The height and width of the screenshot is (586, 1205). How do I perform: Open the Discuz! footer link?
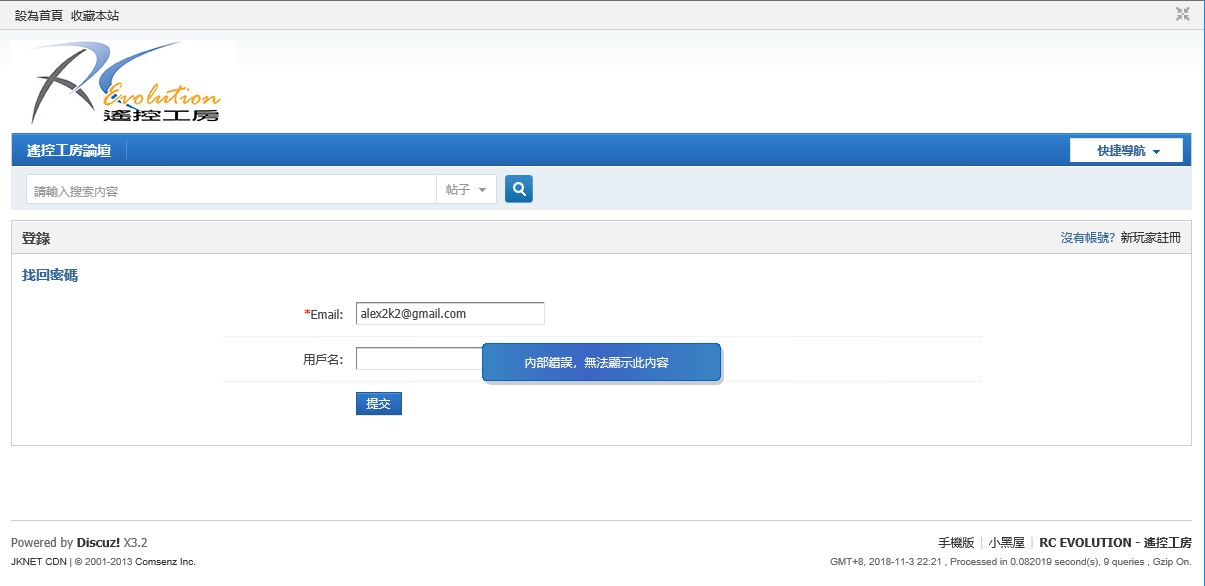(98, 543)
